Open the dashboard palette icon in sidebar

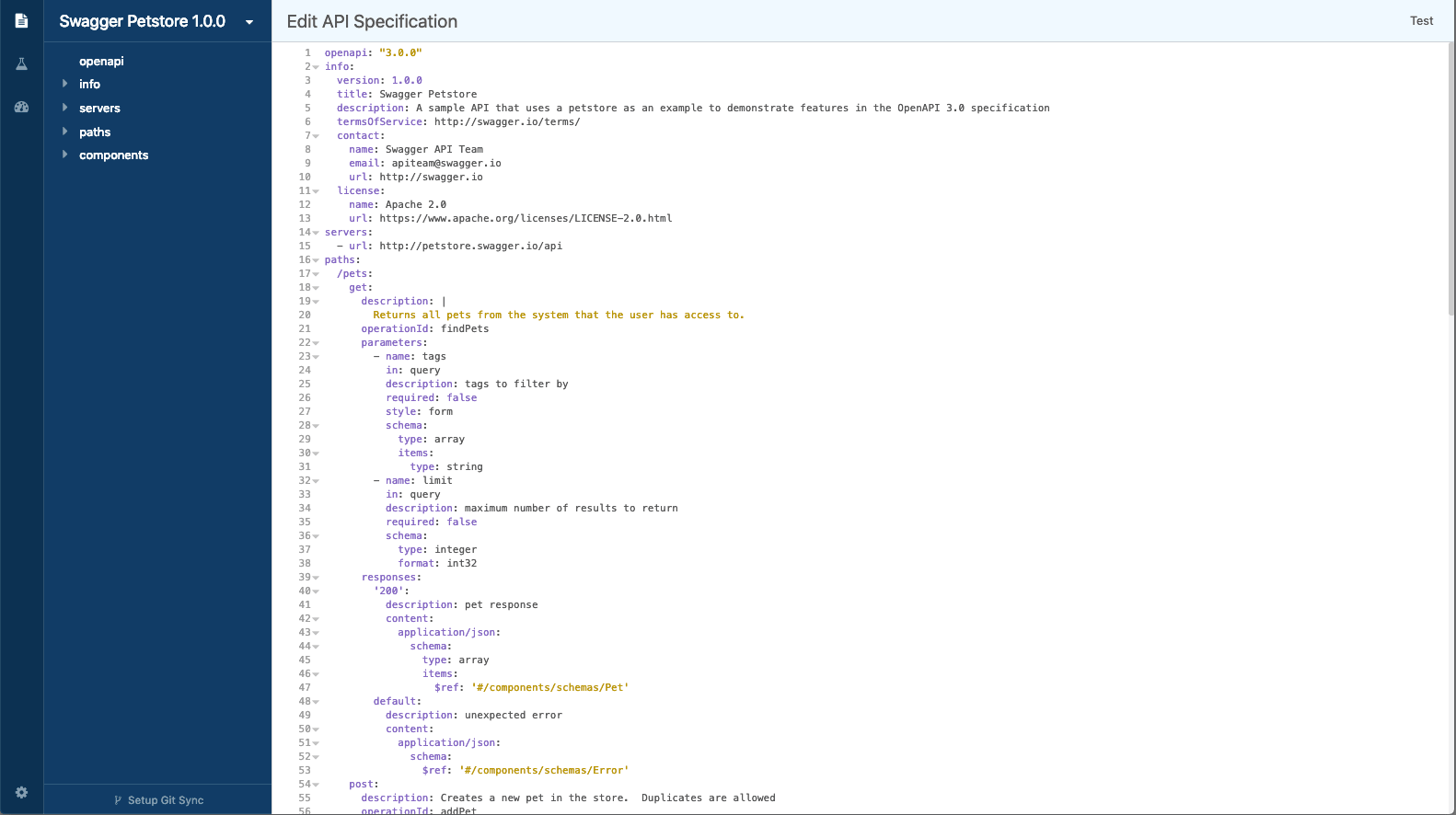(21, 107)
